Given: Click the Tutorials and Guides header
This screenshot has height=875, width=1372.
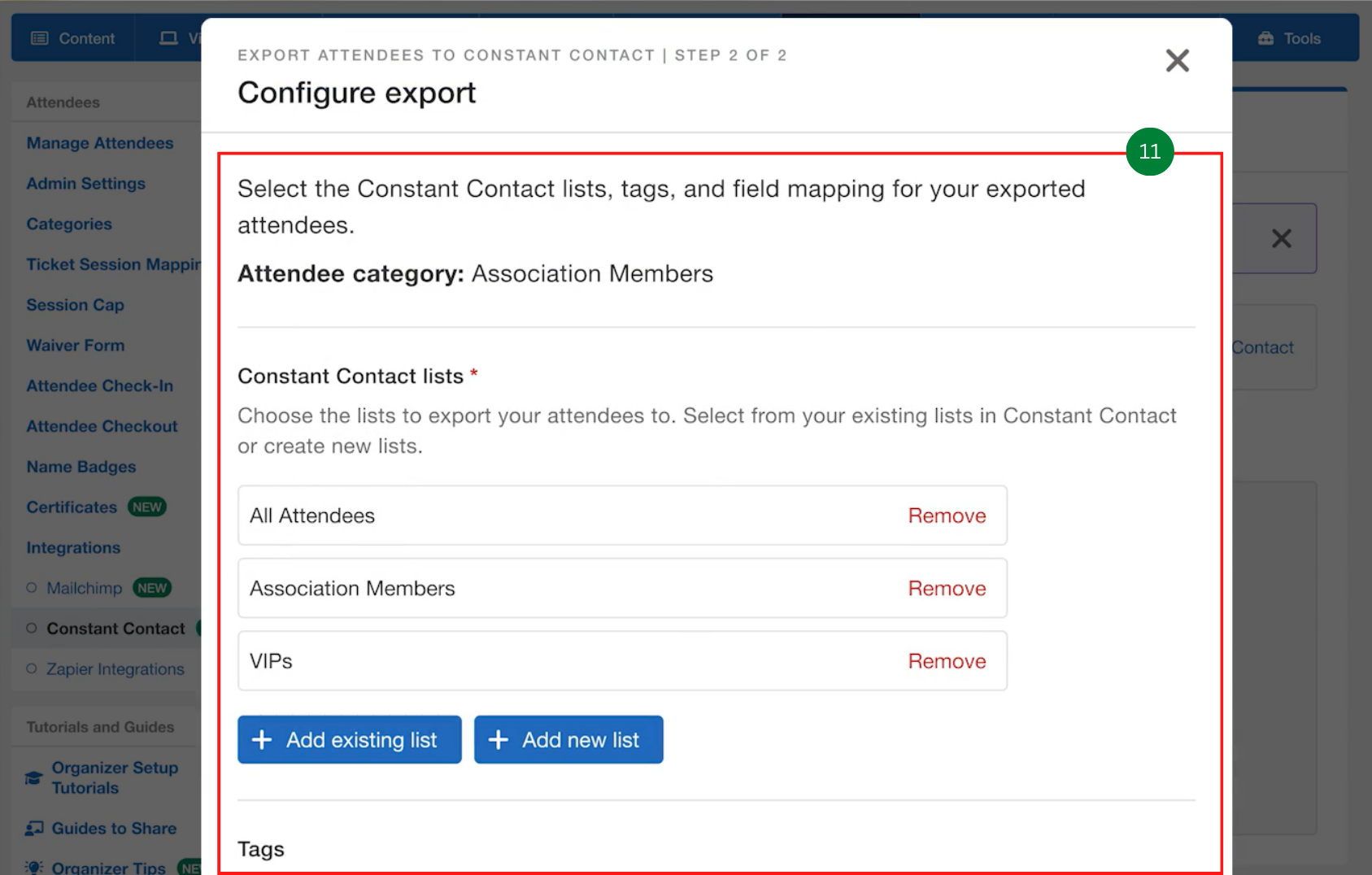Looking at the screenshot, I should pos(100,727).
